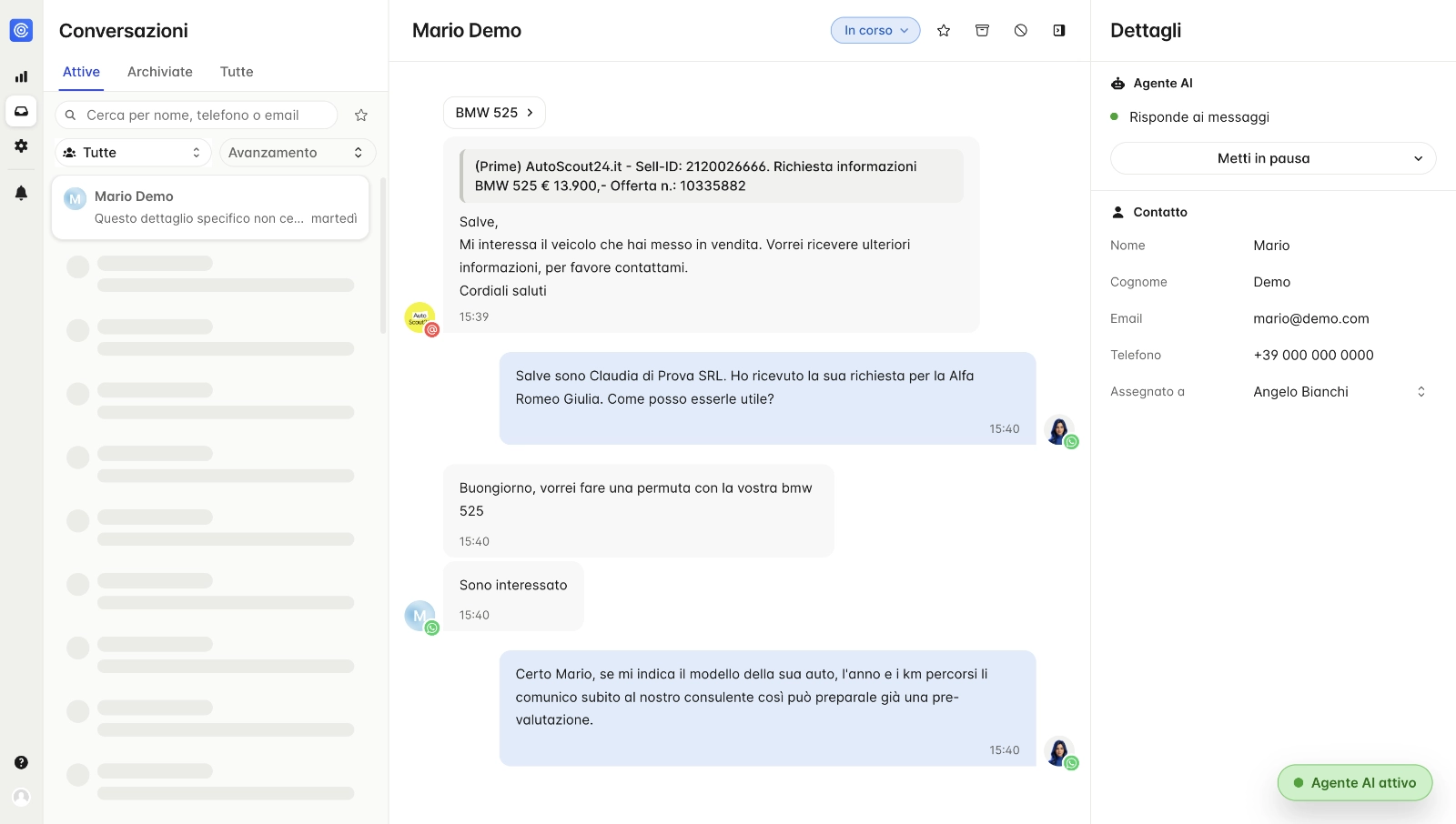Open the help question mark icon
Screen dimensions: 1456x824
tap(21, 762)
